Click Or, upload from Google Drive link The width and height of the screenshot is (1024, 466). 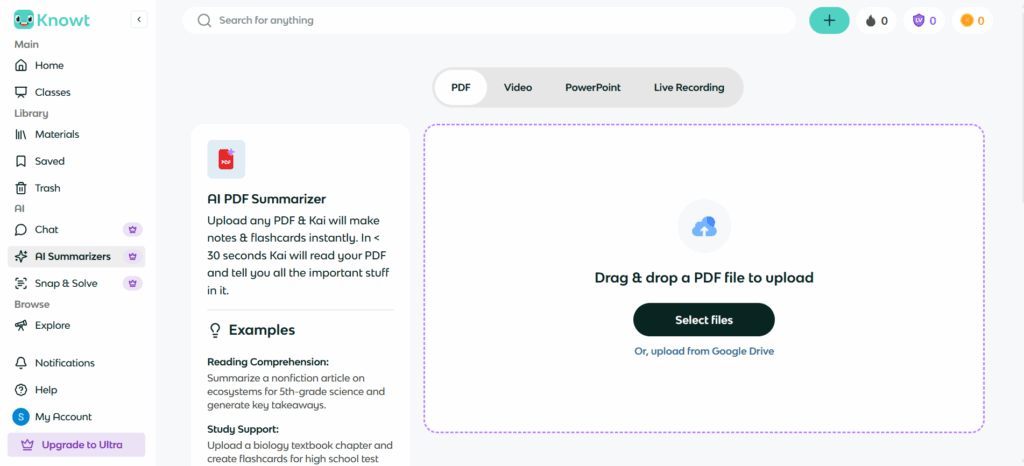(704, 351)
